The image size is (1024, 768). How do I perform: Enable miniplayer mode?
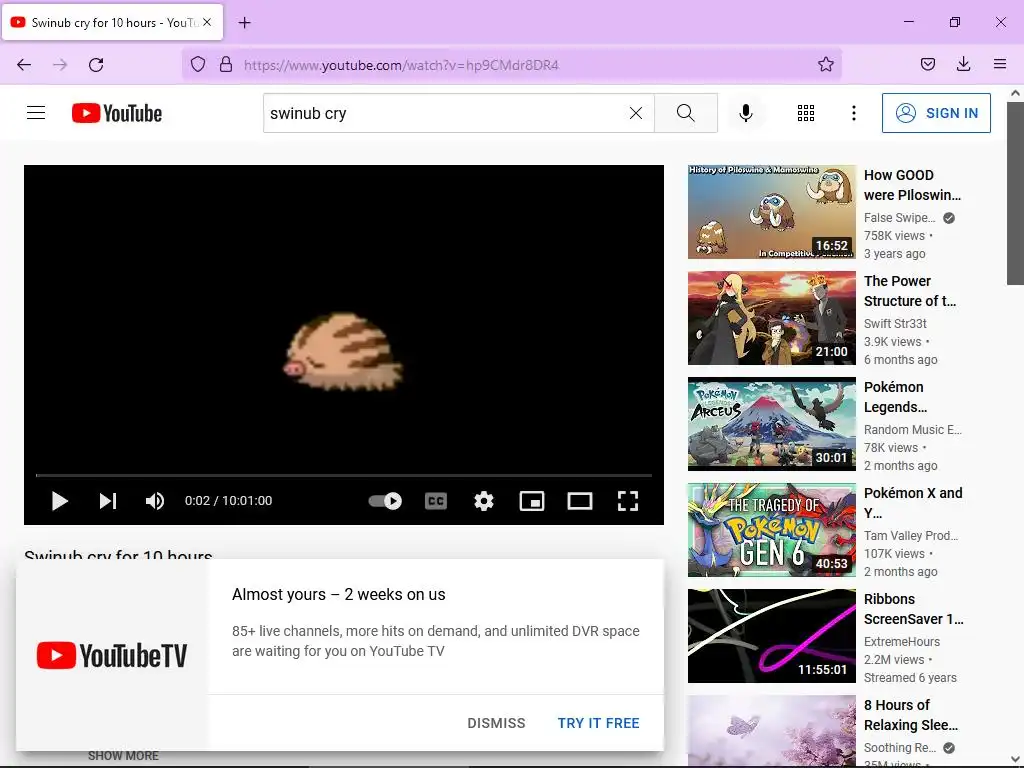pyautogui.click(x=532, y=501)
